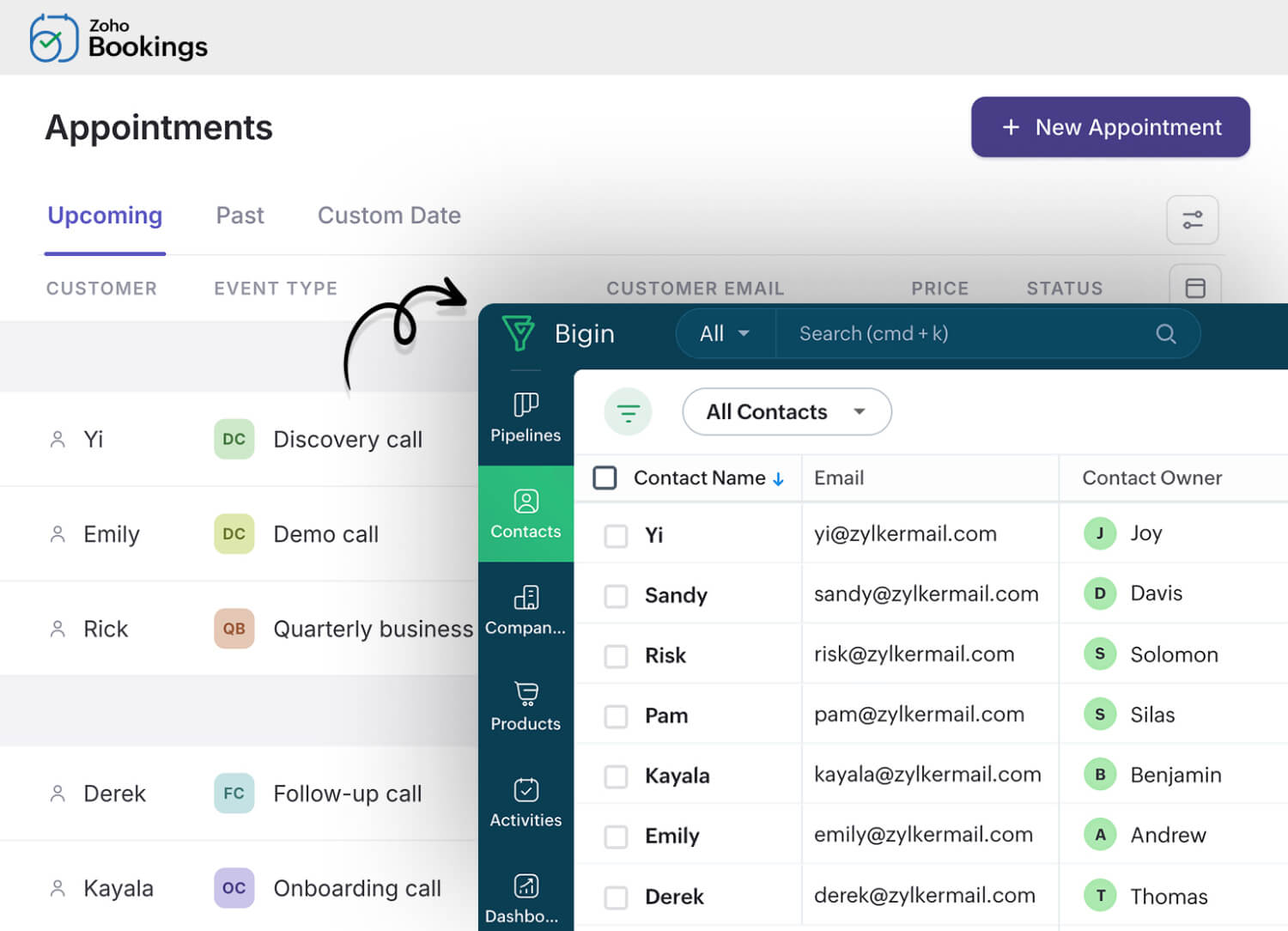Open the All search scope dropdown
1288x931 pixels.
(725, 333)
